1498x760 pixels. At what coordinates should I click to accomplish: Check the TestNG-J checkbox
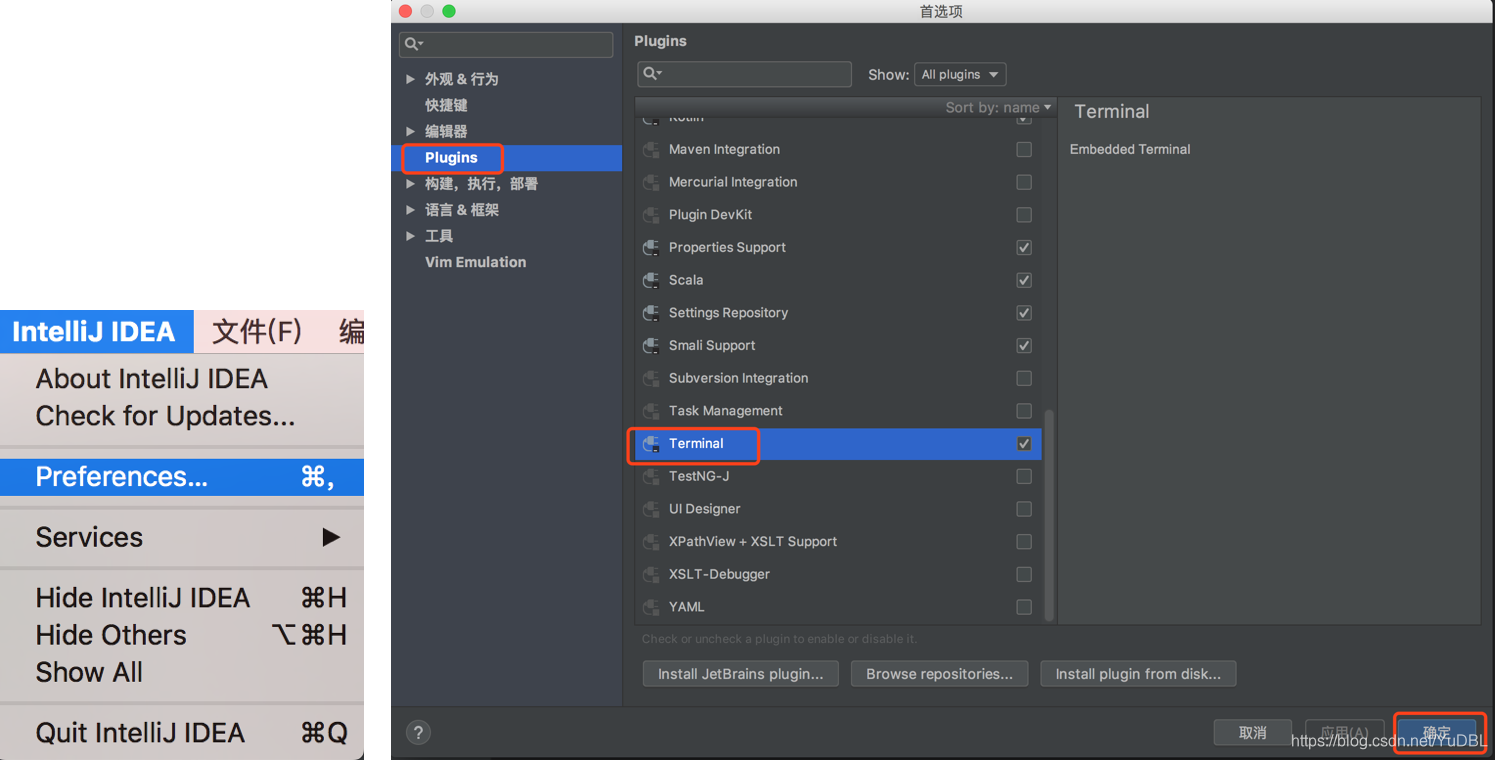(1024, 476)
